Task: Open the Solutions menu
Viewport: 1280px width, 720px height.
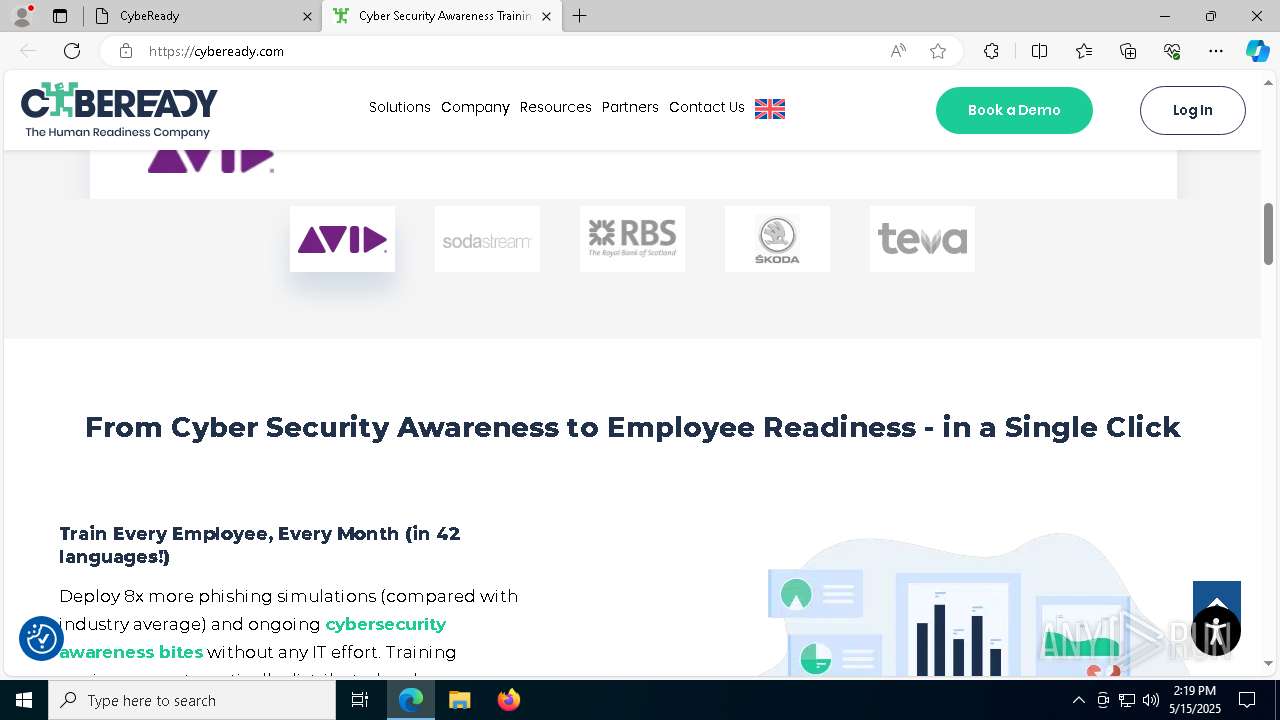Action: coord(399,107)
